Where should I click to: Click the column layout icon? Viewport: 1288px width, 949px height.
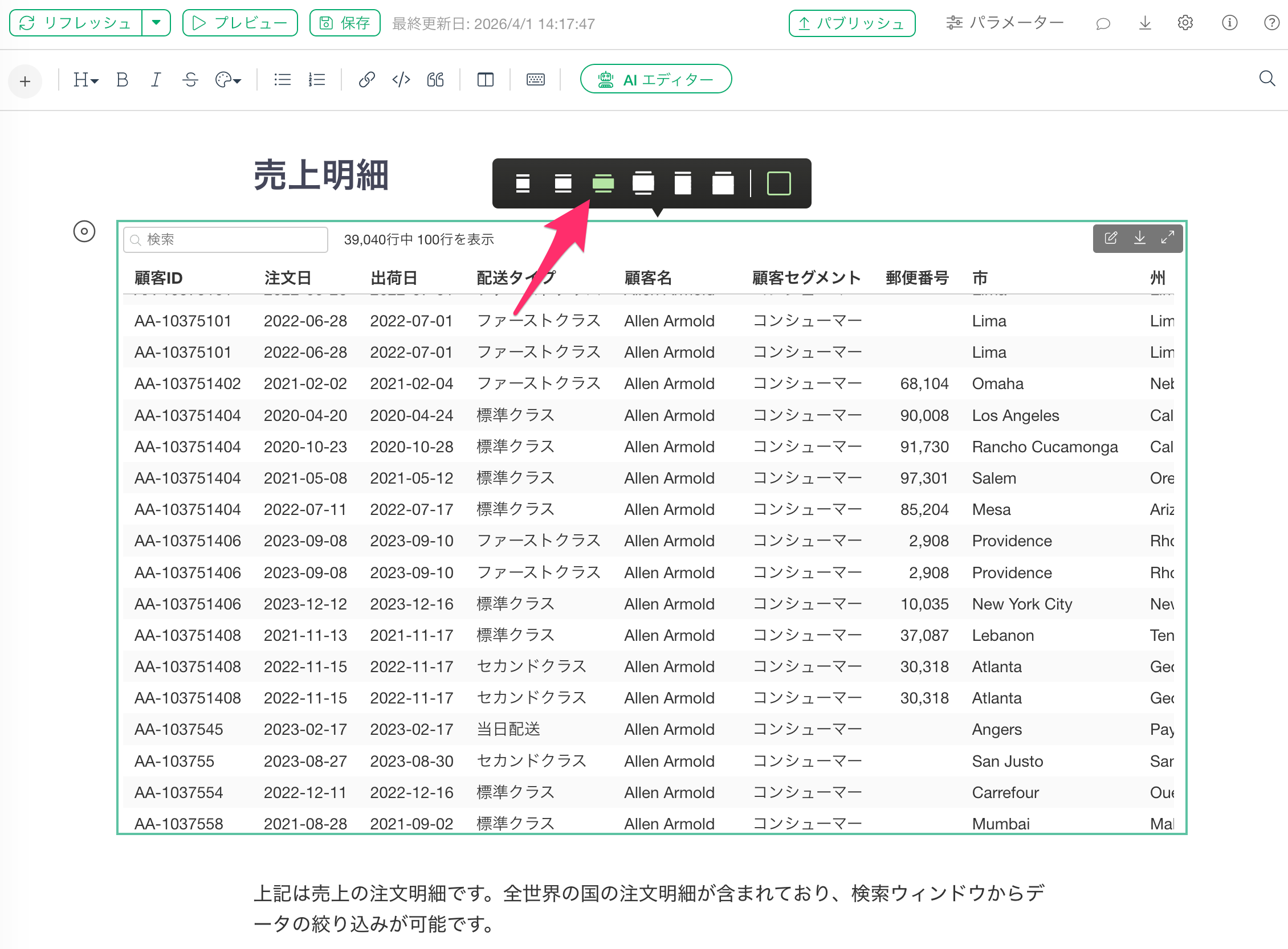coord(485,79)
